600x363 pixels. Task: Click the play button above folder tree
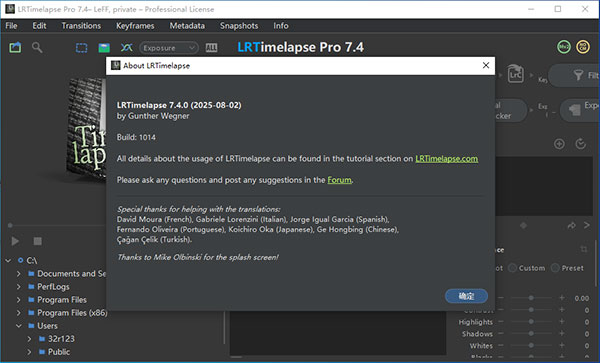tap(15, 241)
